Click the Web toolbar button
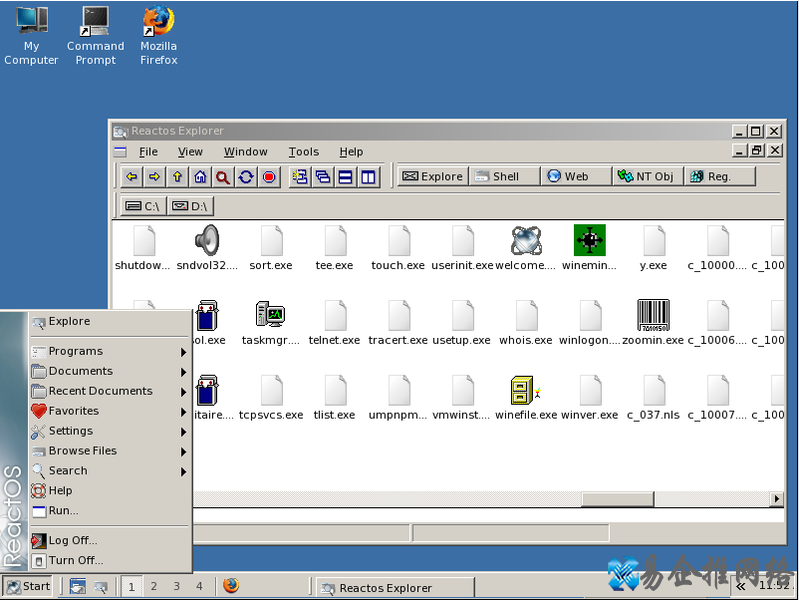The image size is (799, 600). pyautogui.click(x=576, y=176)
